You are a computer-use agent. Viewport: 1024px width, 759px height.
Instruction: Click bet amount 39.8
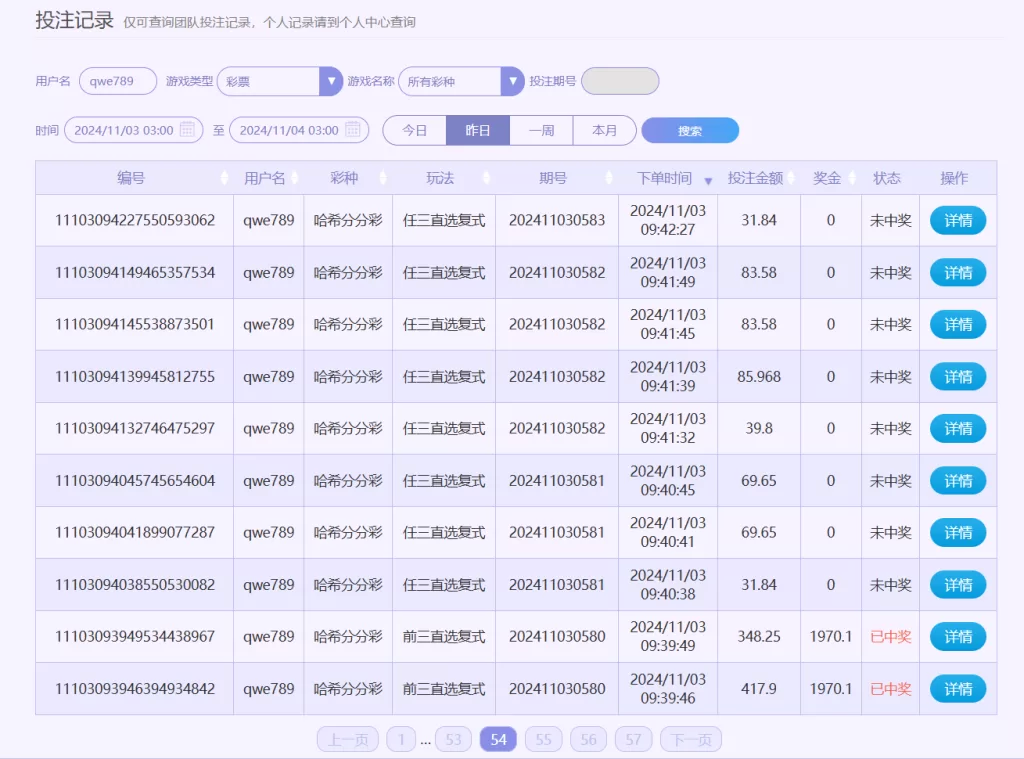(759, 428)
